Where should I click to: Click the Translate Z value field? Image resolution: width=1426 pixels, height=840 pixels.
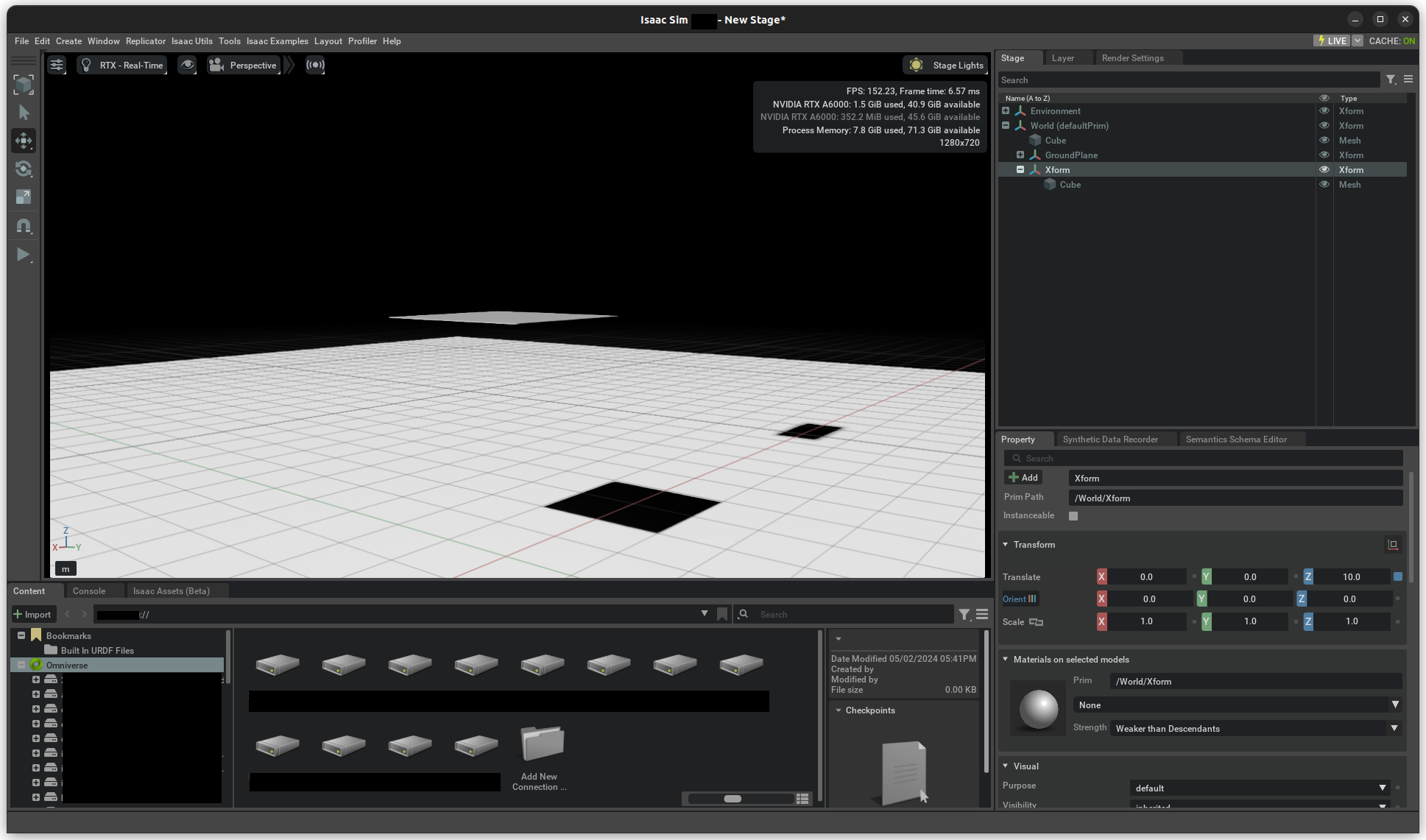(x=1352, y=577)
